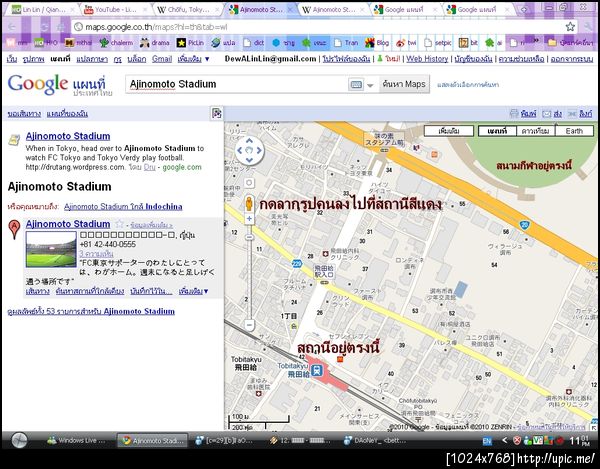600x469 pixels.
Task: Open the Windows Start orb
Action: pos(19,441)
